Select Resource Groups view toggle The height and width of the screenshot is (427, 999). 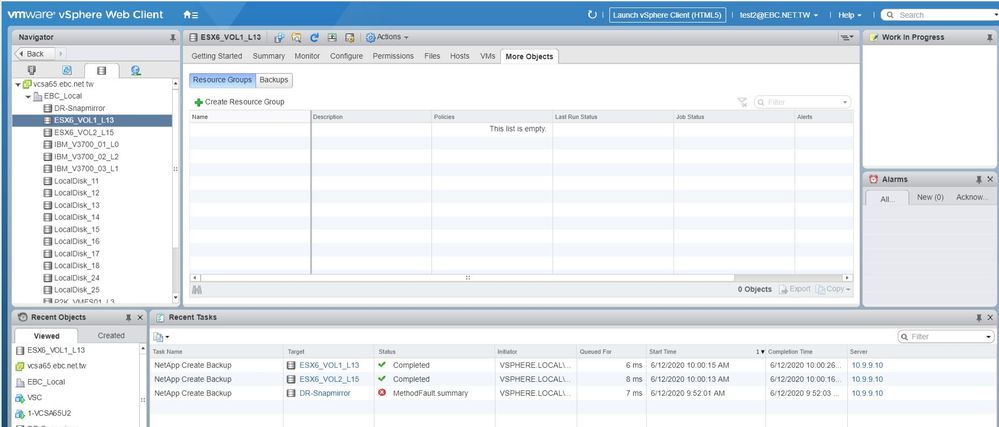[x=222, y=79]
